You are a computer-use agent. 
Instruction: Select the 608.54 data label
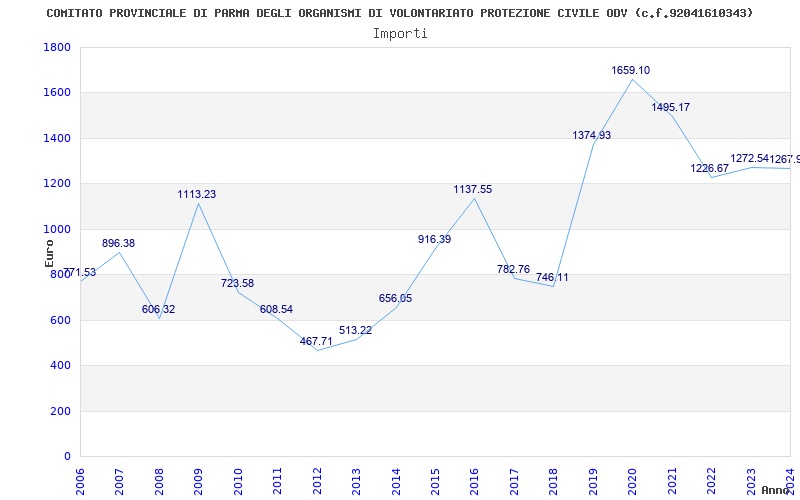tap(276, 309)
